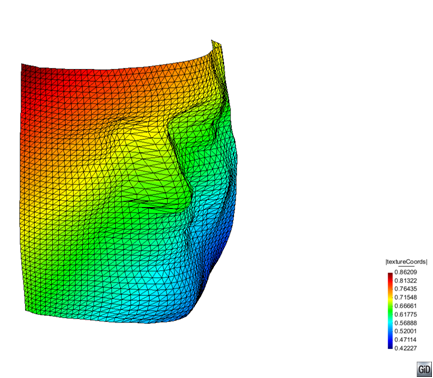This screenshot has width=433, height=378.
Task: Select the 0.56888 legend label
Action: pyautogui.click(x=406, y=323)
